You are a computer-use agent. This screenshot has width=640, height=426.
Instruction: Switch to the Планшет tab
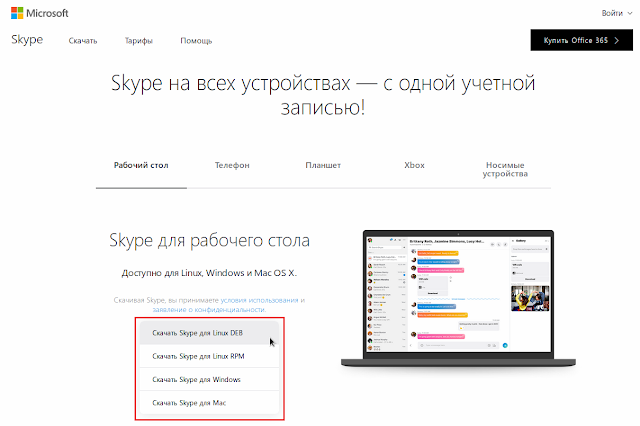pos(323,165)
